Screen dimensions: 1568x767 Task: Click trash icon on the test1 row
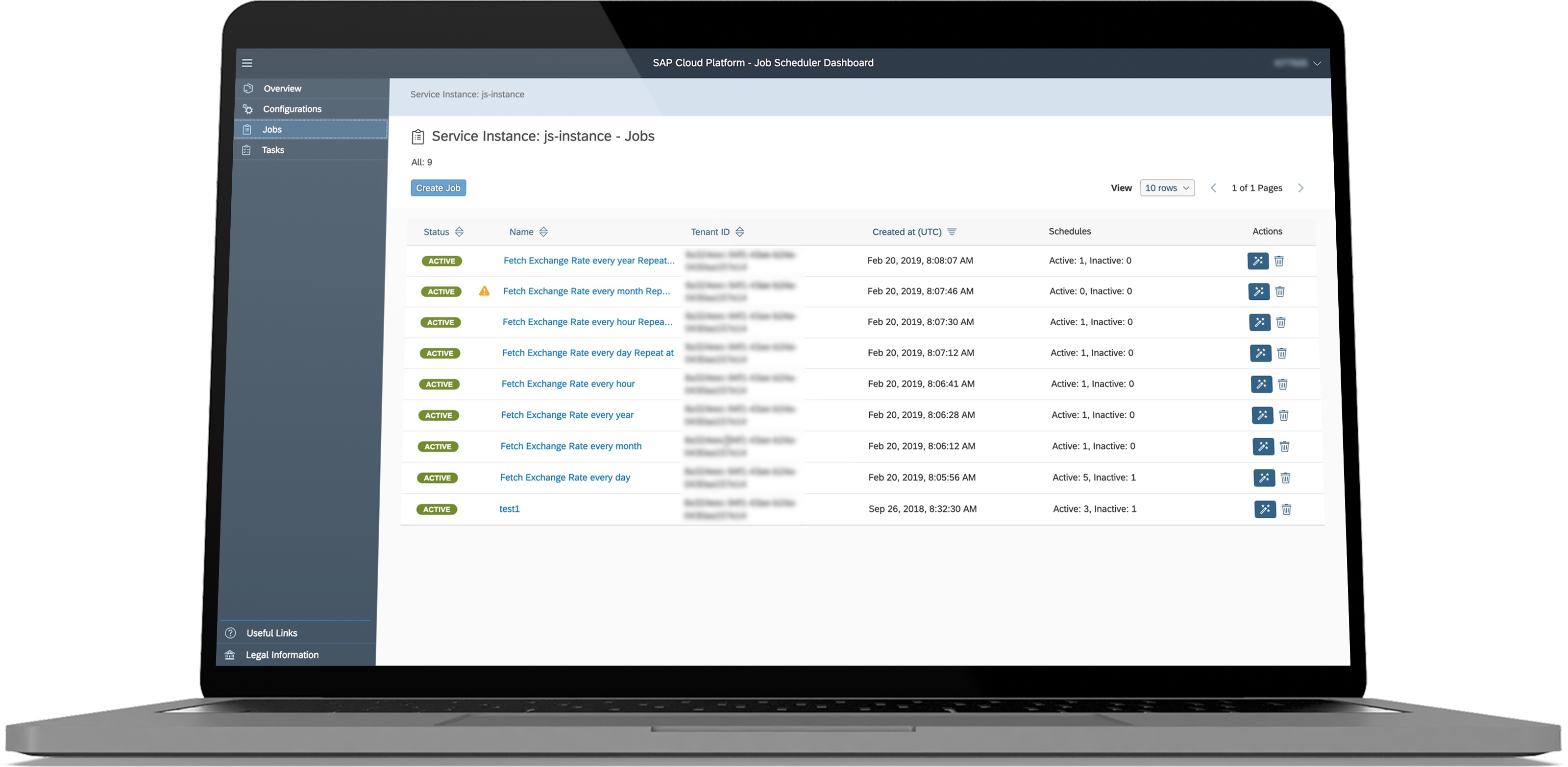(x=1287, y=509)
